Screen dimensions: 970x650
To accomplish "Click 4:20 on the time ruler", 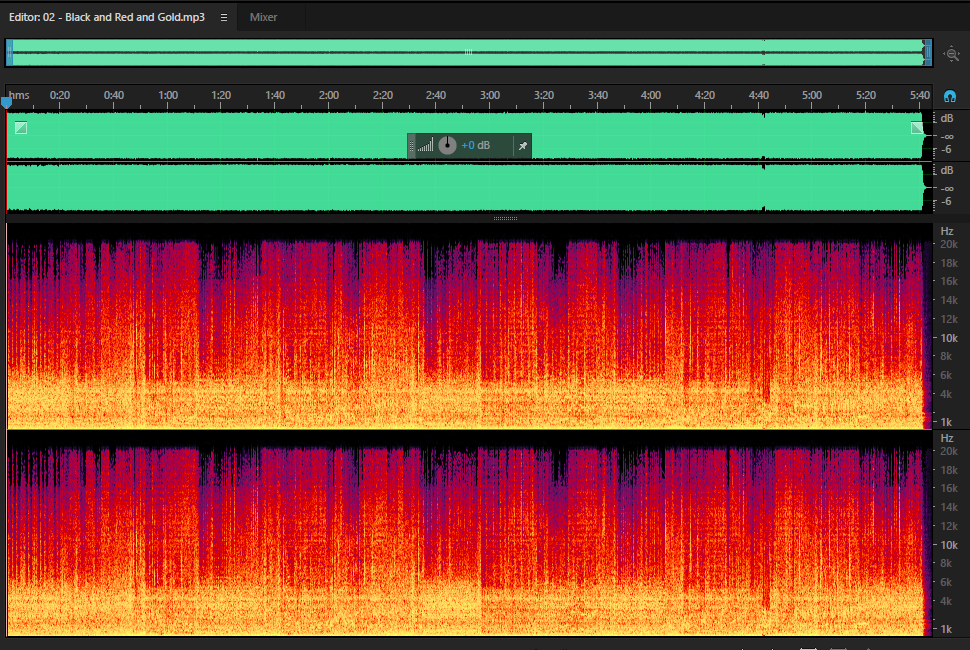I will (x=705, y=95).
